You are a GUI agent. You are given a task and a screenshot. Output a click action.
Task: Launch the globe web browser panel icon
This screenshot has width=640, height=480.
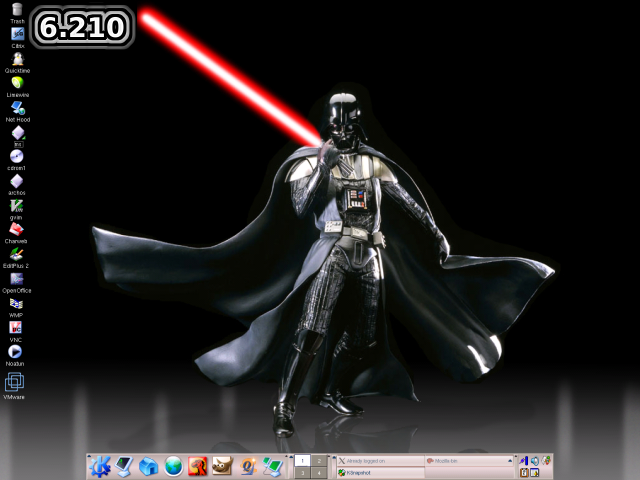click(x=173, y=467)
